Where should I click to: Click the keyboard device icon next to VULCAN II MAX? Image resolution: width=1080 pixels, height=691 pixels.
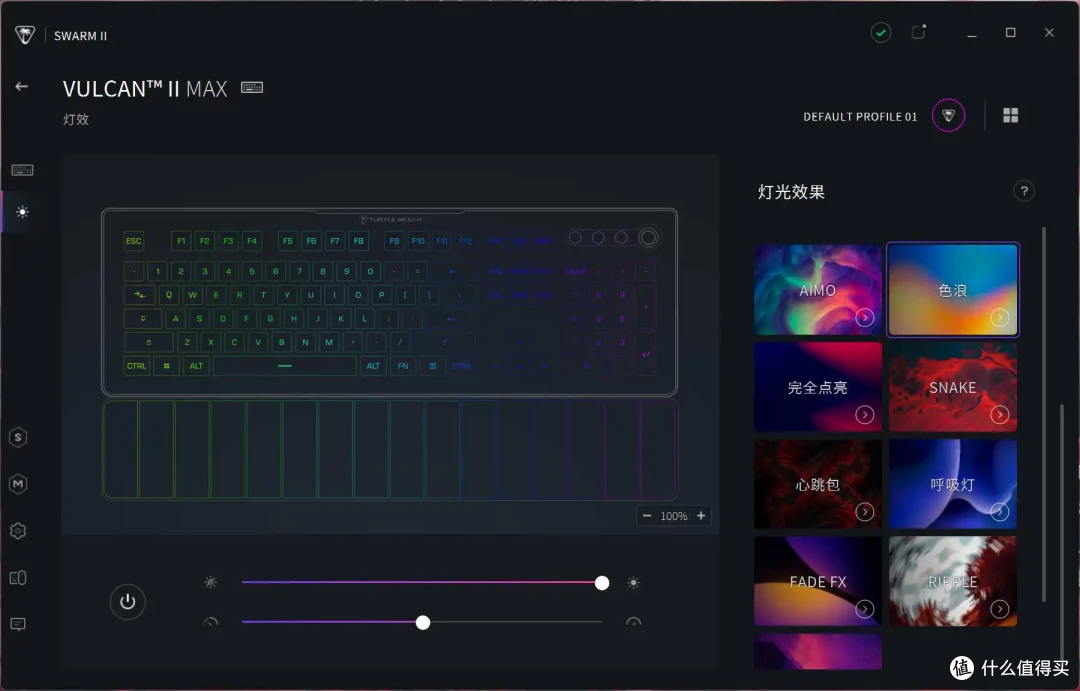click(252, 87)
